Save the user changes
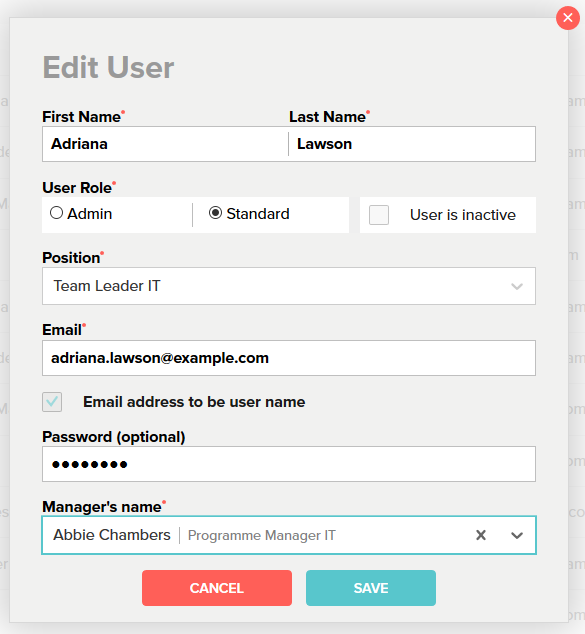 pos(371,588)
